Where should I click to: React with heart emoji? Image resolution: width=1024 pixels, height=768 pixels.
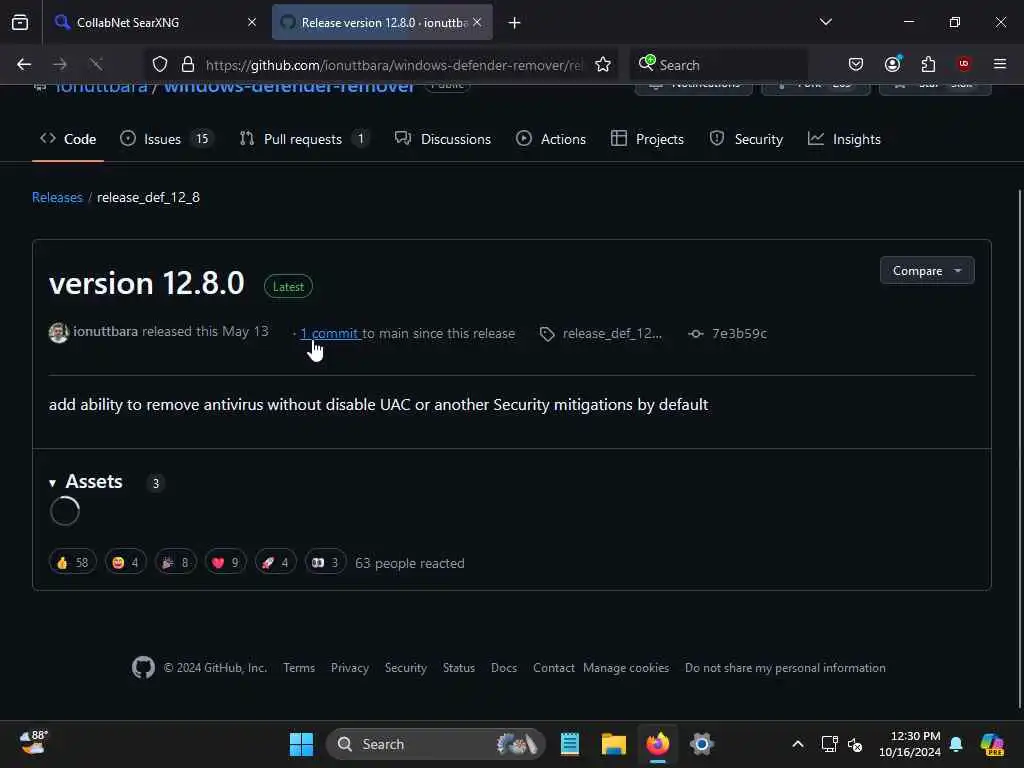pos(225,562)
